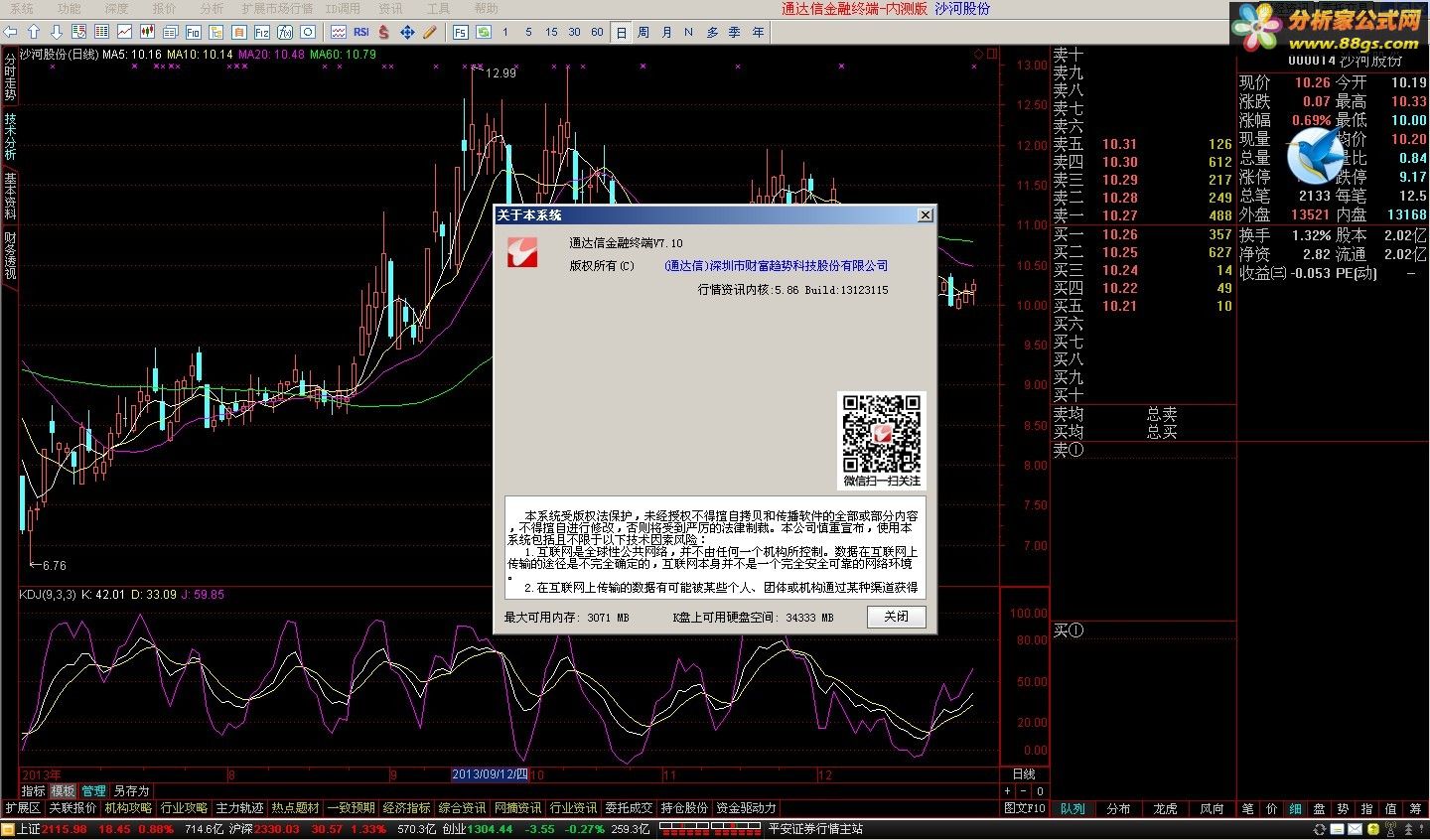The height and width of the screenshot is (840, 1430).
Task: Select the 日 daily period button
Action: coord(621,32)
